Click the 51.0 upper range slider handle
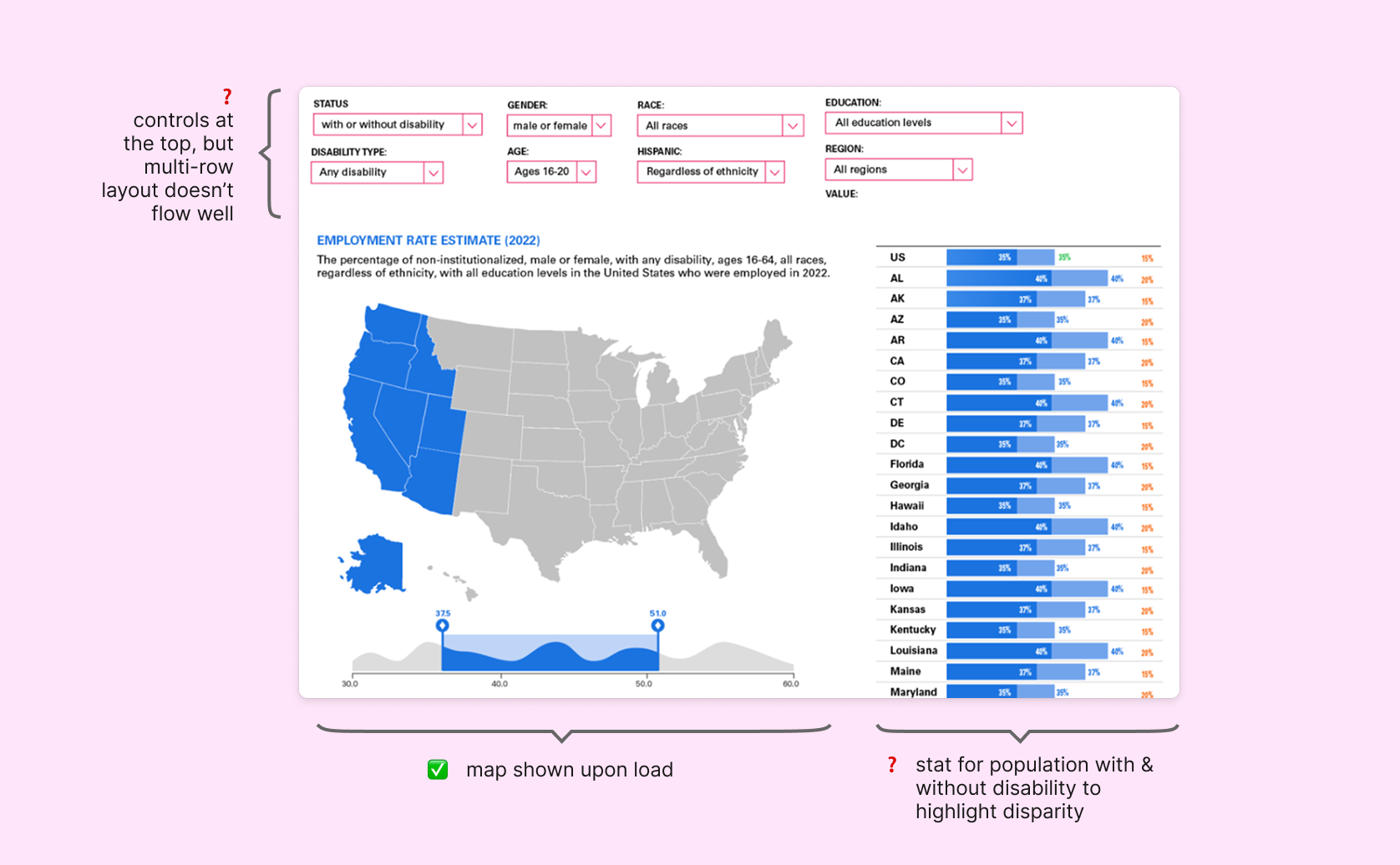The image size is (1400, 865). pos(658,625)
